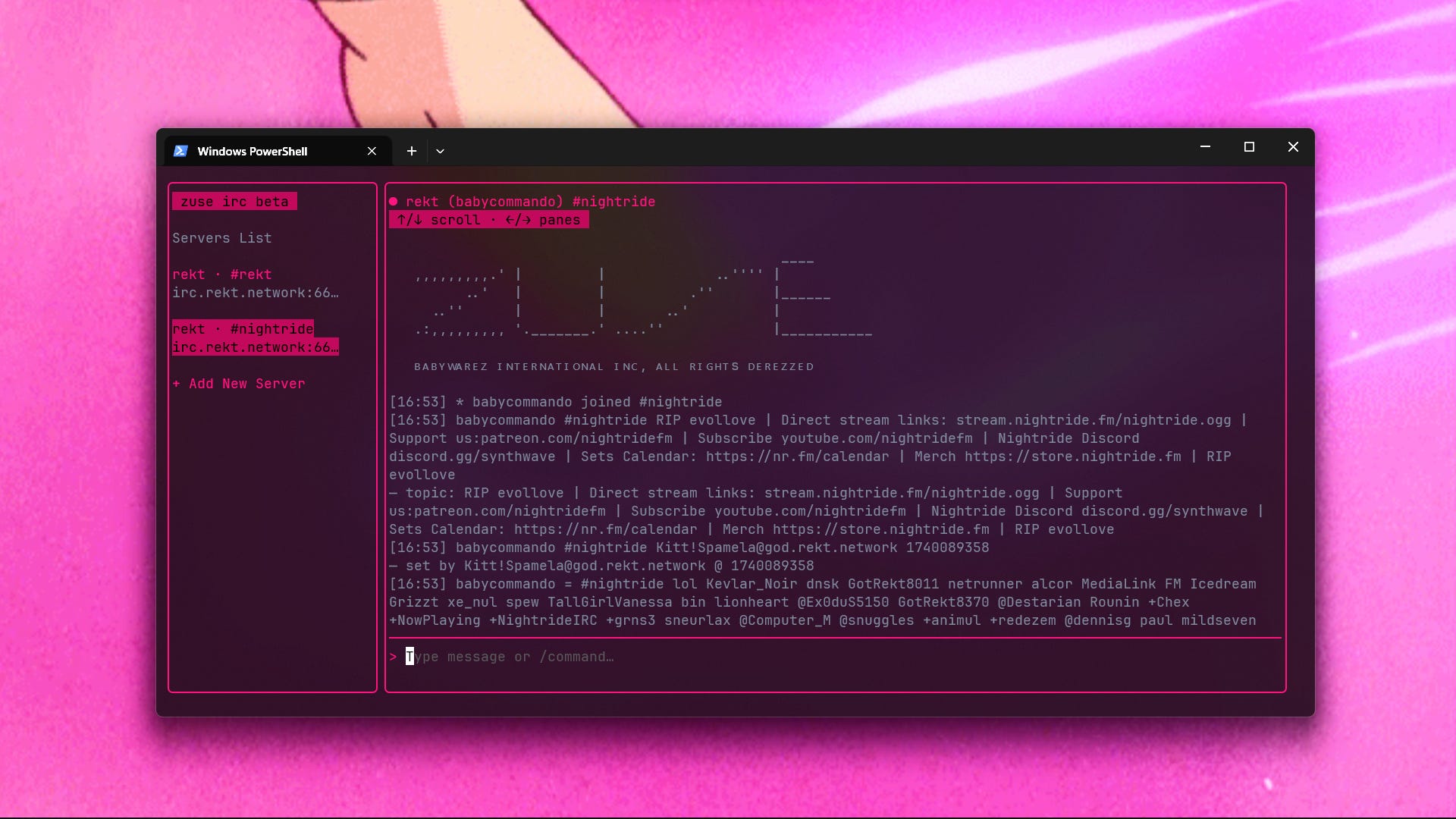
Task: Close the Windows PowerShell tab
Action: coord(372,151)
